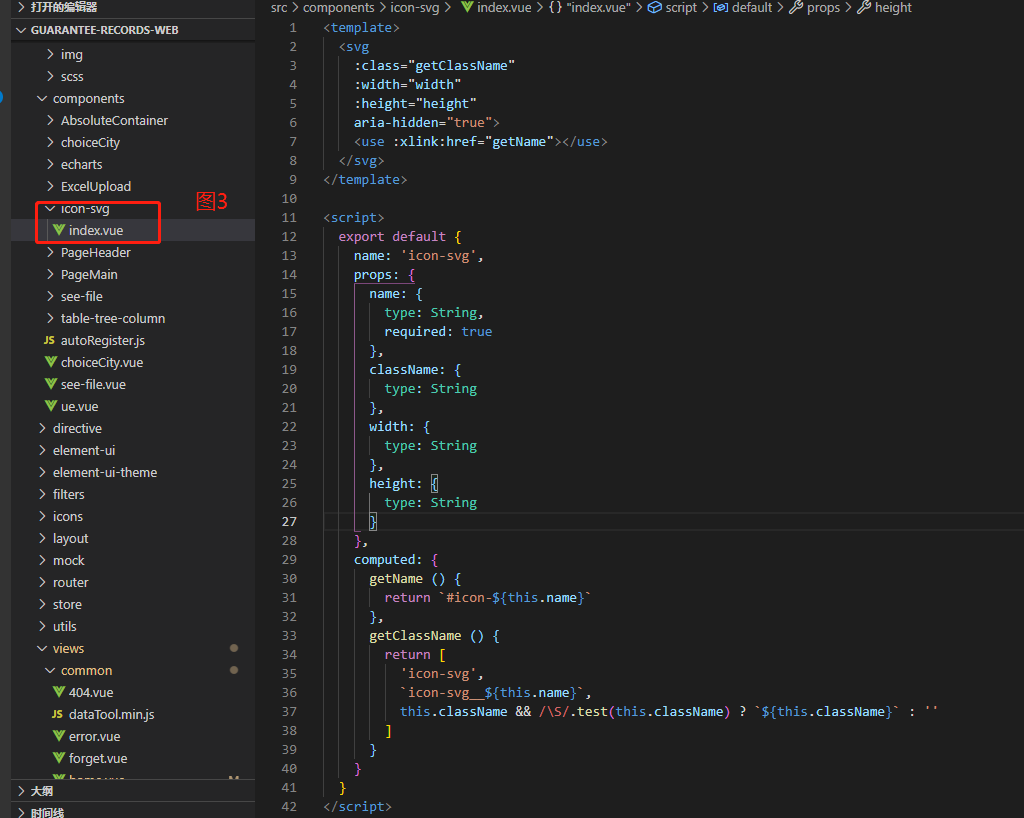Open forget.vue file

pos(98,758)
